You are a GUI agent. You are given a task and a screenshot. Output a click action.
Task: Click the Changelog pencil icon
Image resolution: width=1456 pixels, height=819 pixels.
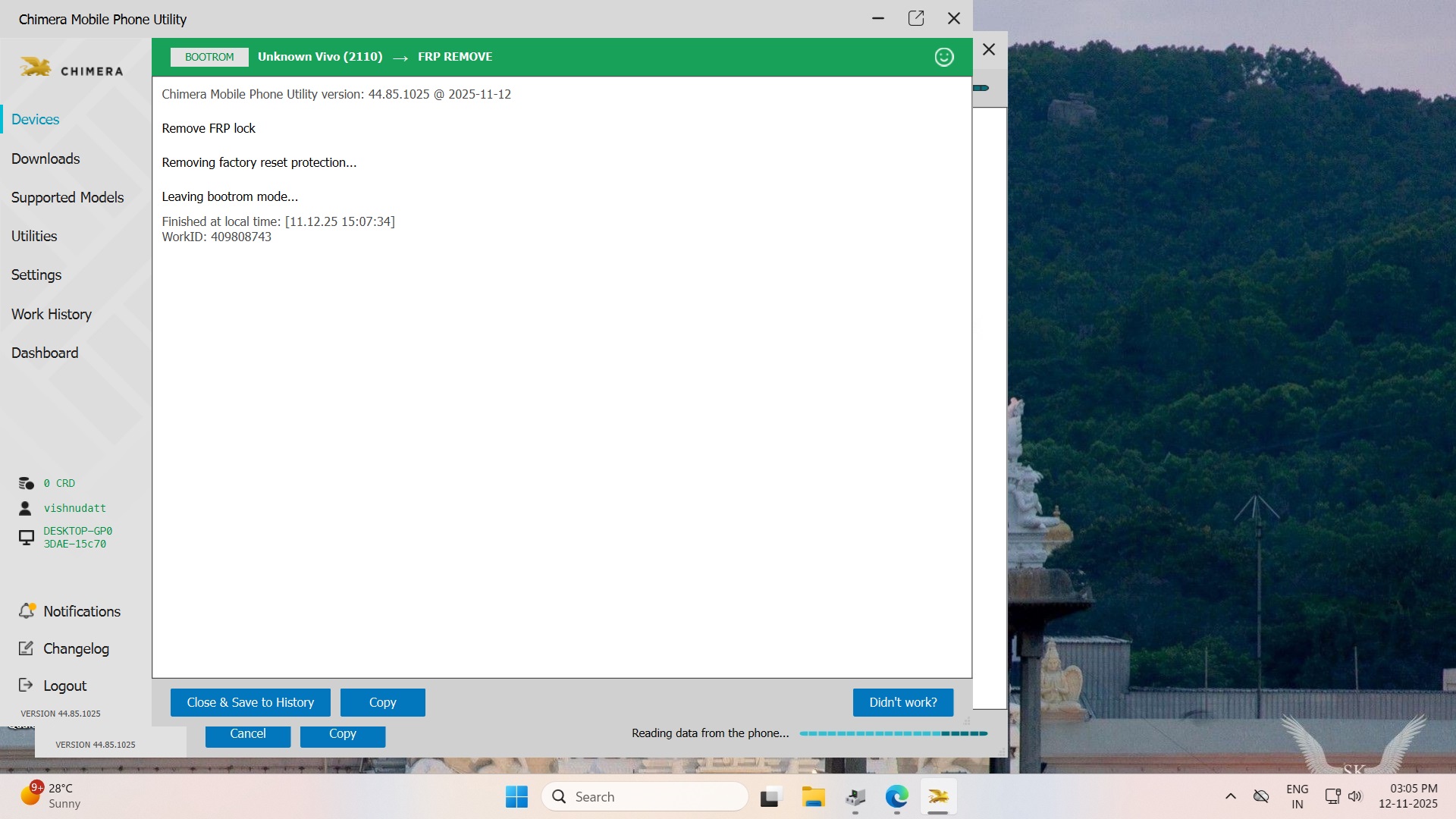(x=26, y=648)
